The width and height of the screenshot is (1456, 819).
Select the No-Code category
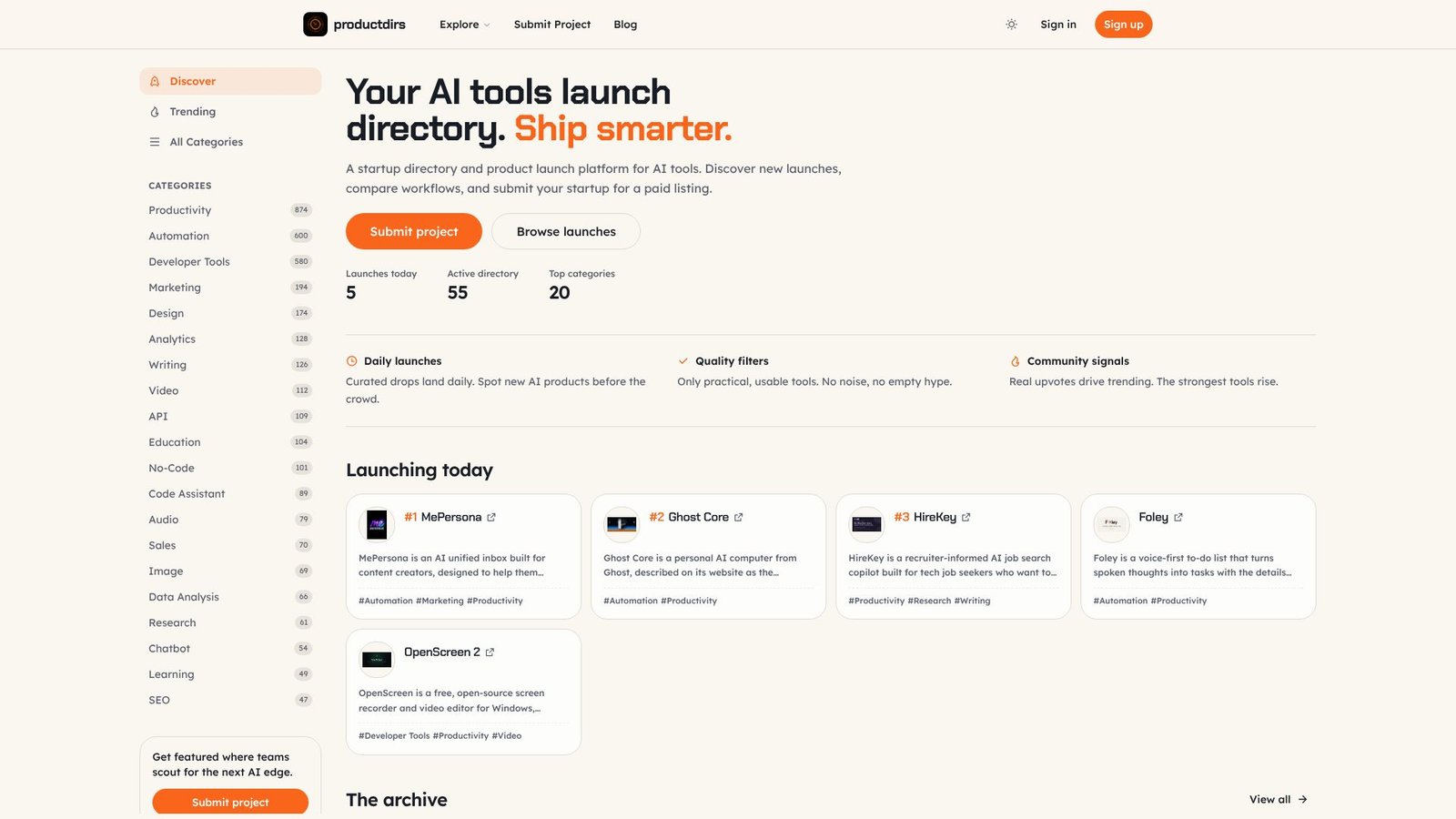click(230, 468)
